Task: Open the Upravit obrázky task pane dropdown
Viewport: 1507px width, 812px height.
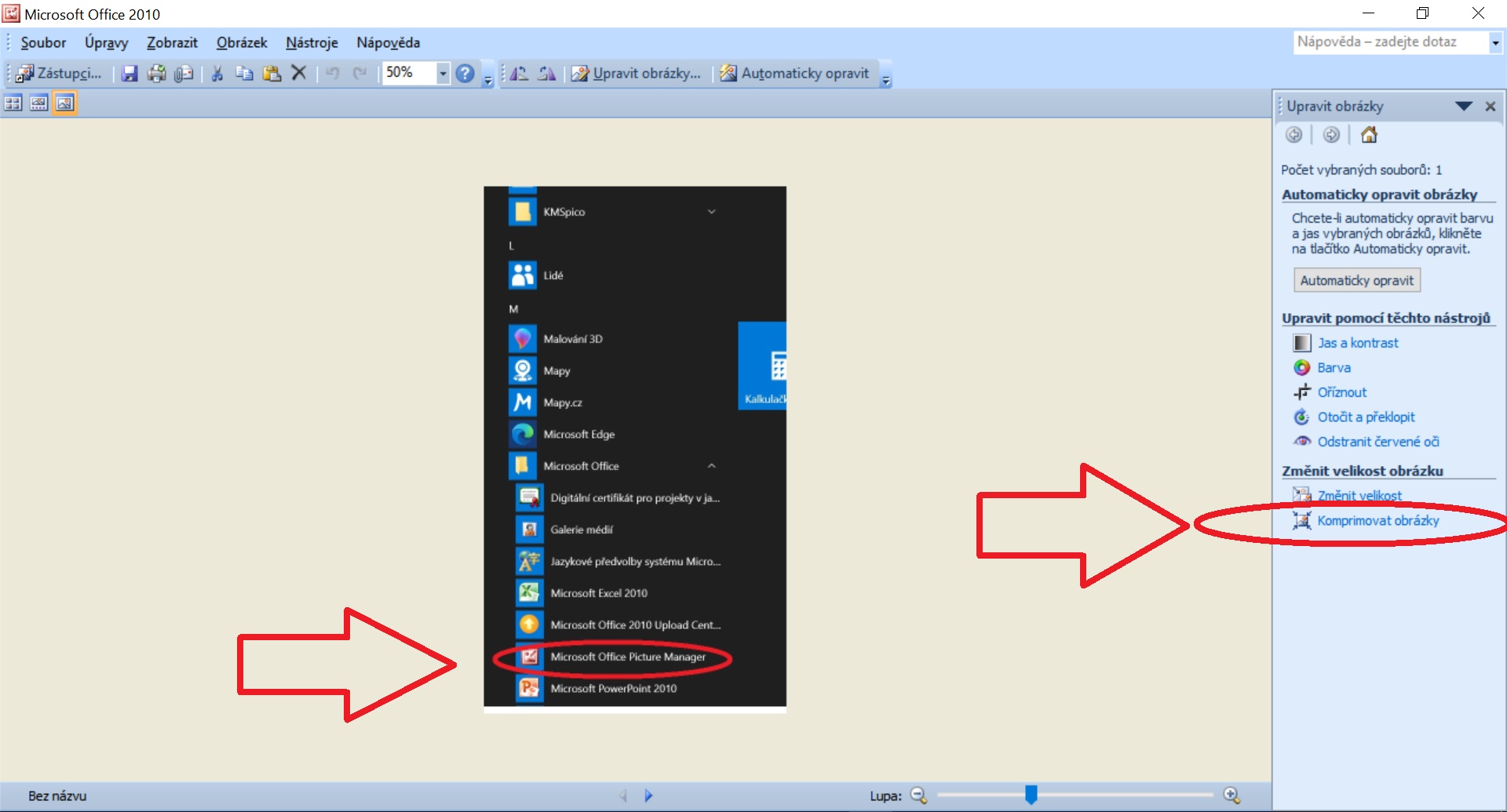Action: pyautogui.click(x=1463, y=106)
